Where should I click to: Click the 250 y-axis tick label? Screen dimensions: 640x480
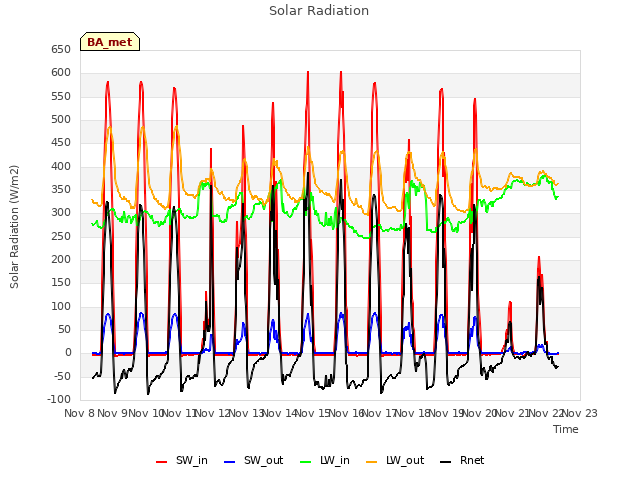61,236
